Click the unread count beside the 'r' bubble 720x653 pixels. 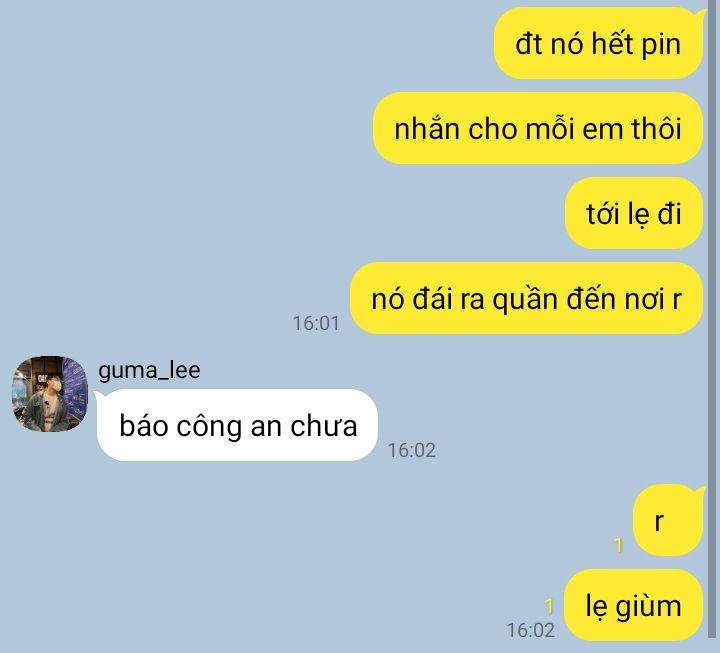tap(618, 546)
